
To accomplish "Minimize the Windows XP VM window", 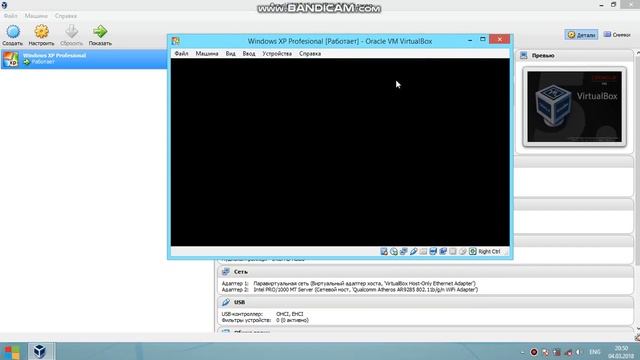I will 470,40.
